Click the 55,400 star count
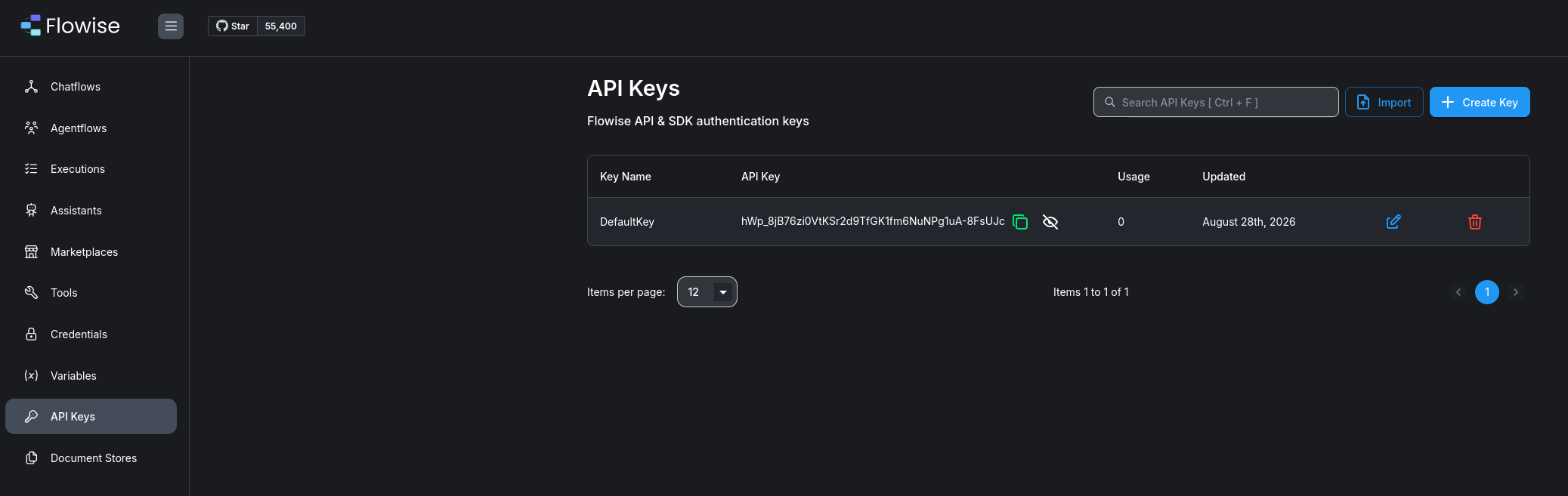The width and height of the screenshot is (1568, 496). coord(281,26)
